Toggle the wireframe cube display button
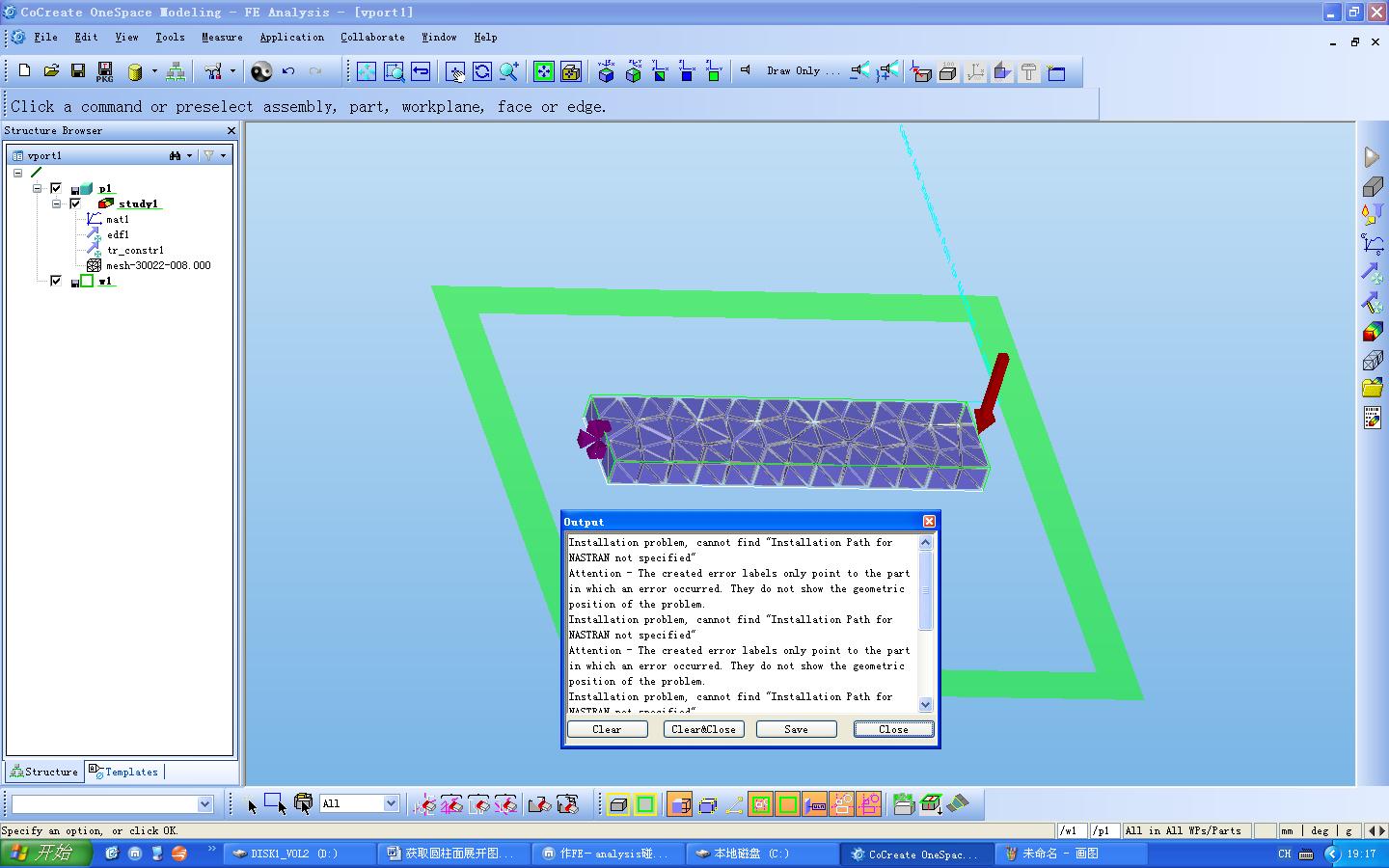Image resolution: width=1389 pixels, height=868 pixels. [x=707, y=804]
